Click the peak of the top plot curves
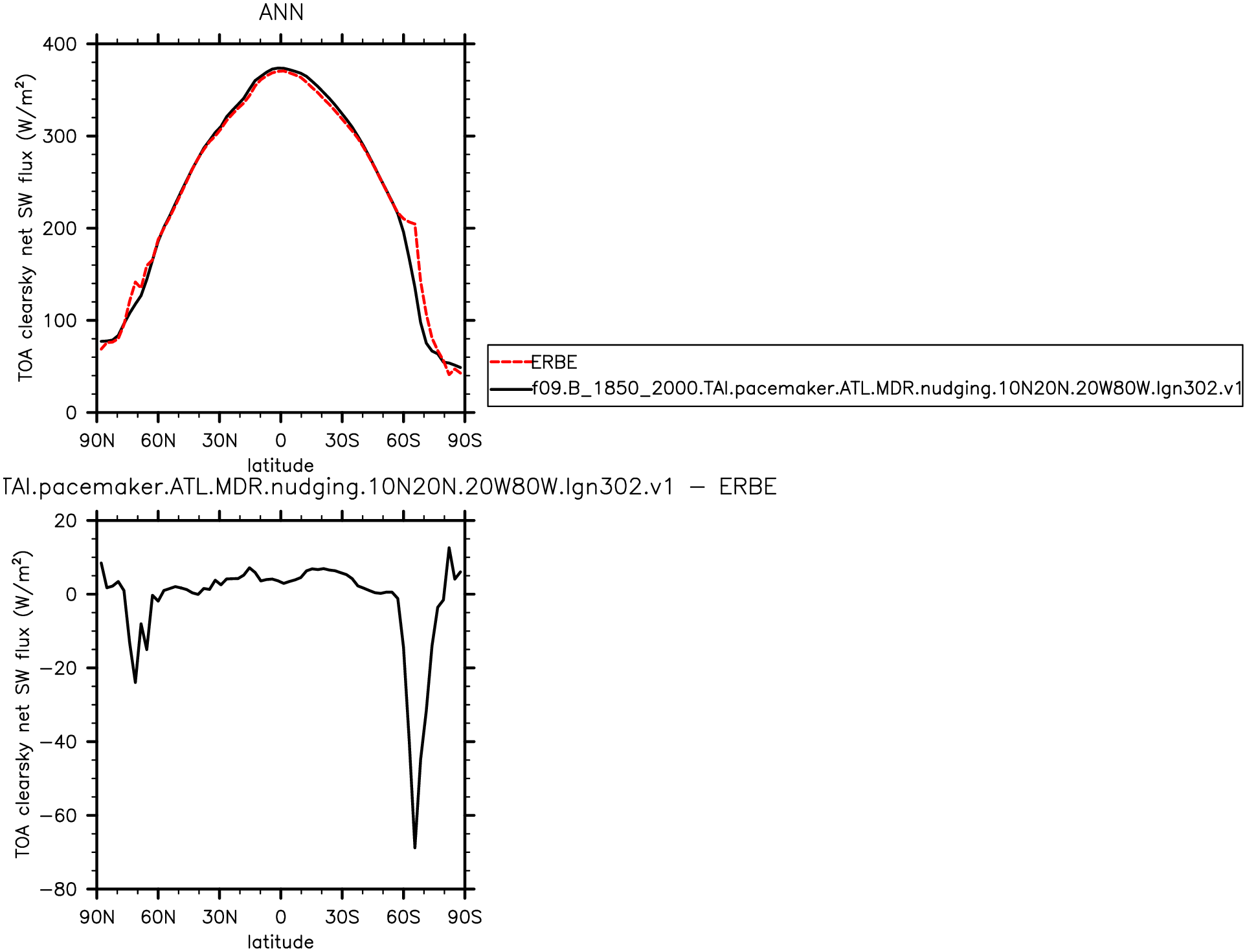The height and width of the screenshot is (952, 1247). tap(279, 68)
